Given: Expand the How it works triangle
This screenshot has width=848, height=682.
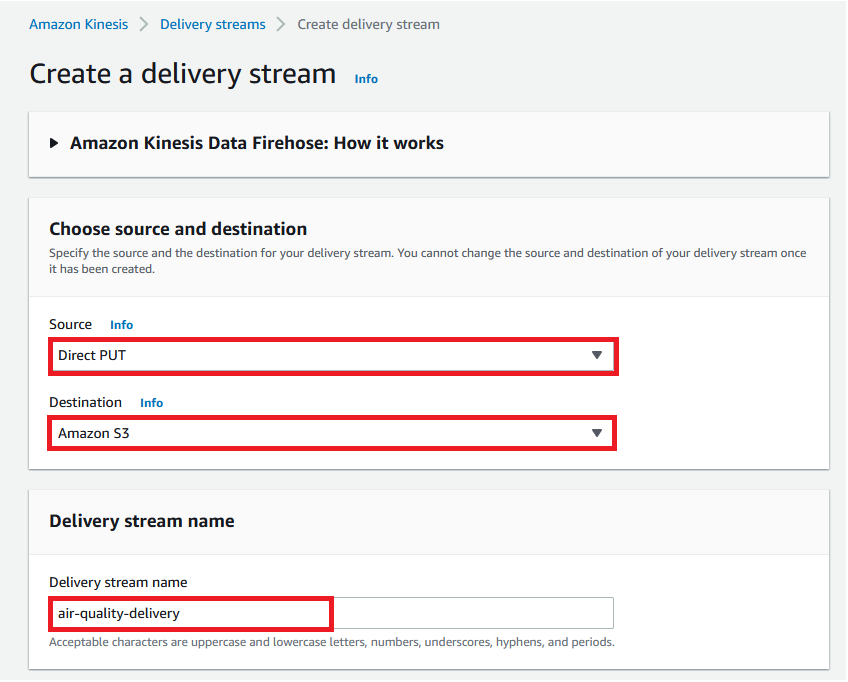Looking at the screenshot, I should [x=54, y=143].
